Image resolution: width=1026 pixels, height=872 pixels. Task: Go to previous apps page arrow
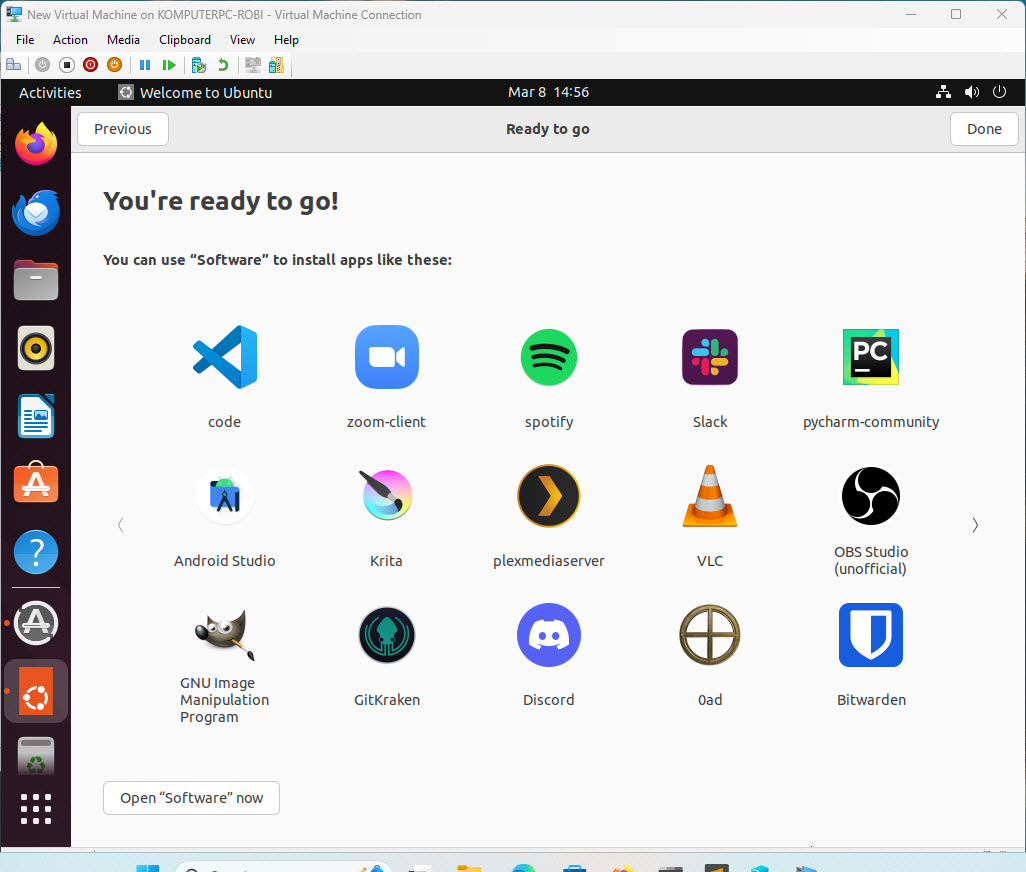tap(121, 525)
